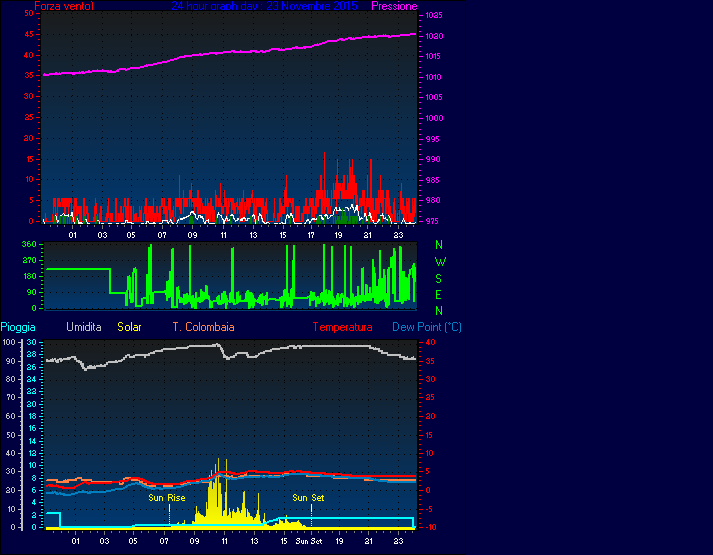
Task: Select the topmost compass letter N
Action: 439,245
